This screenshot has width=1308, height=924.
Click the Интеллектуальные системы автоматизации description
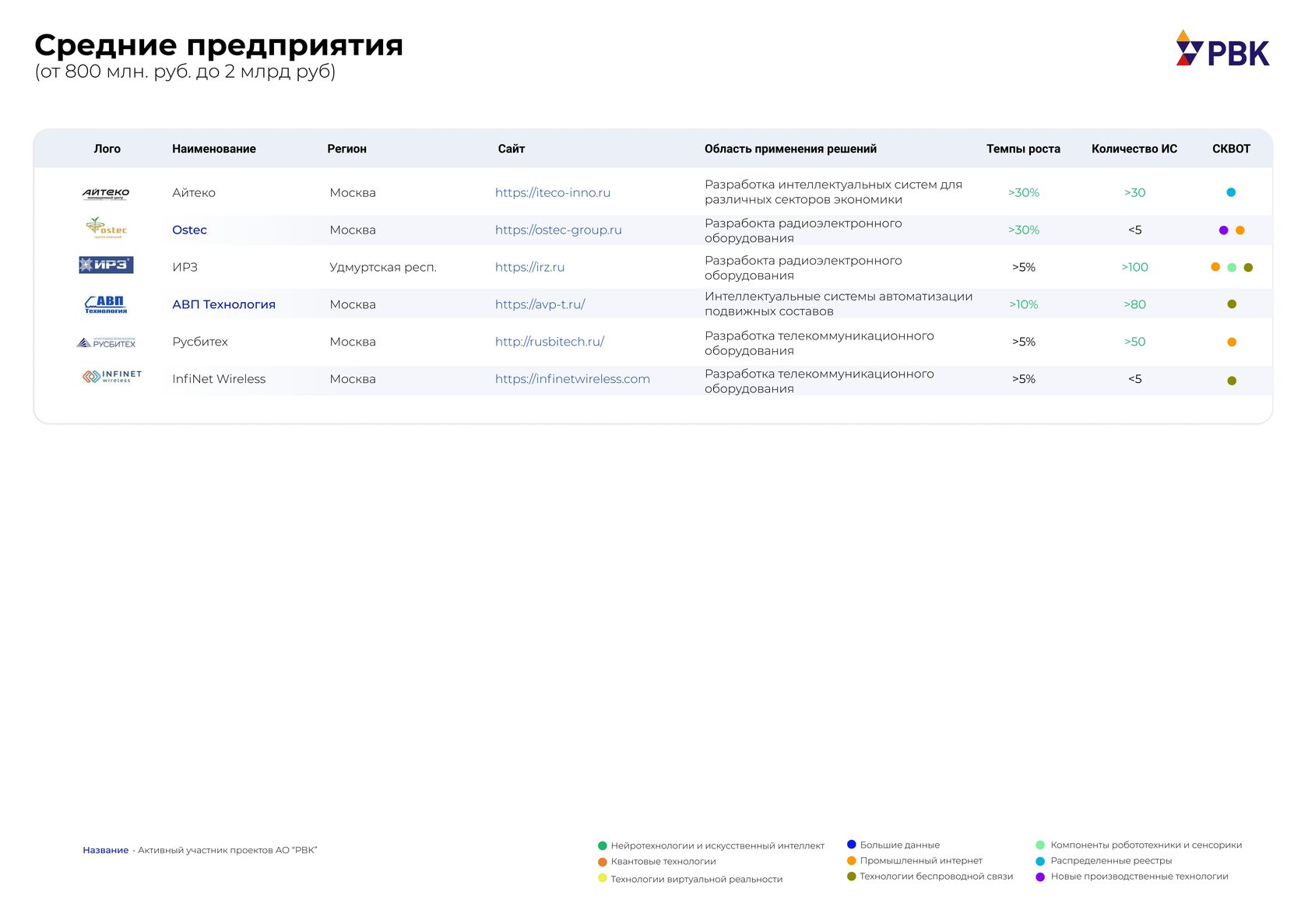[839, 304]
